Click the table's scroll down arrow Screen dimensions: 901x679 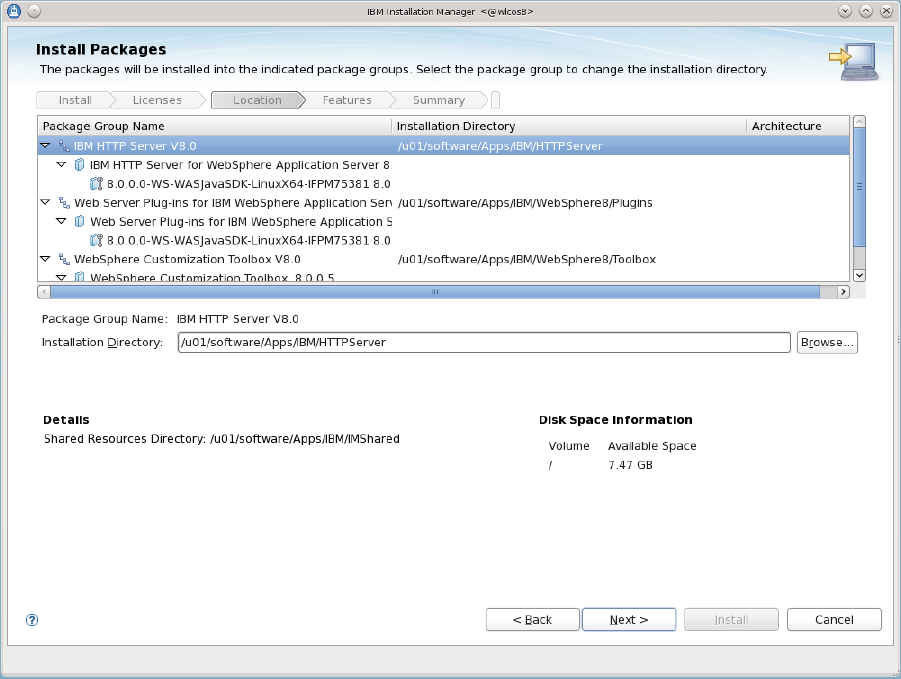(x=859, y=275)
